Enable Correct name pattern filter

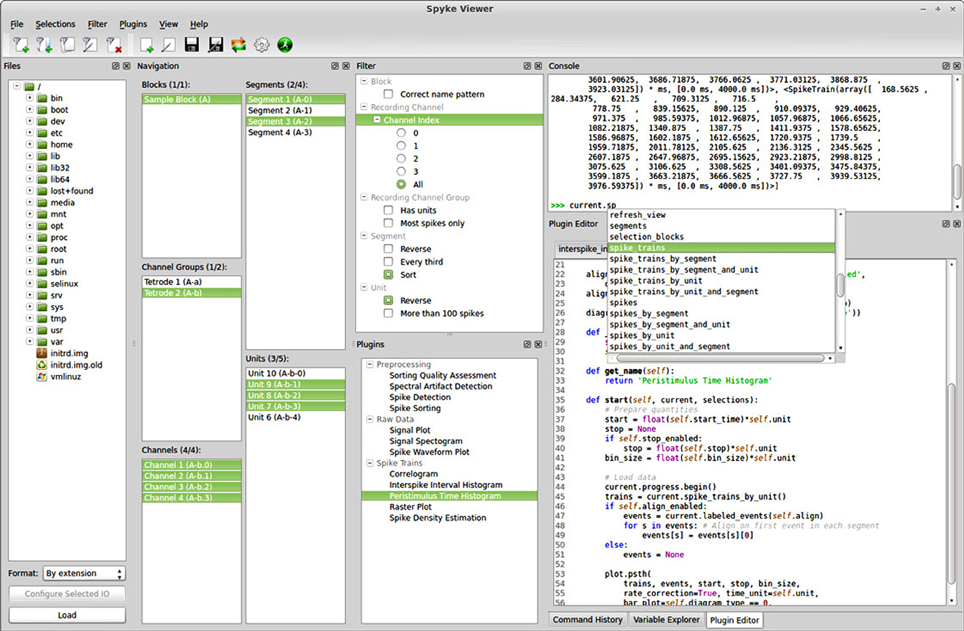point(389,94)
